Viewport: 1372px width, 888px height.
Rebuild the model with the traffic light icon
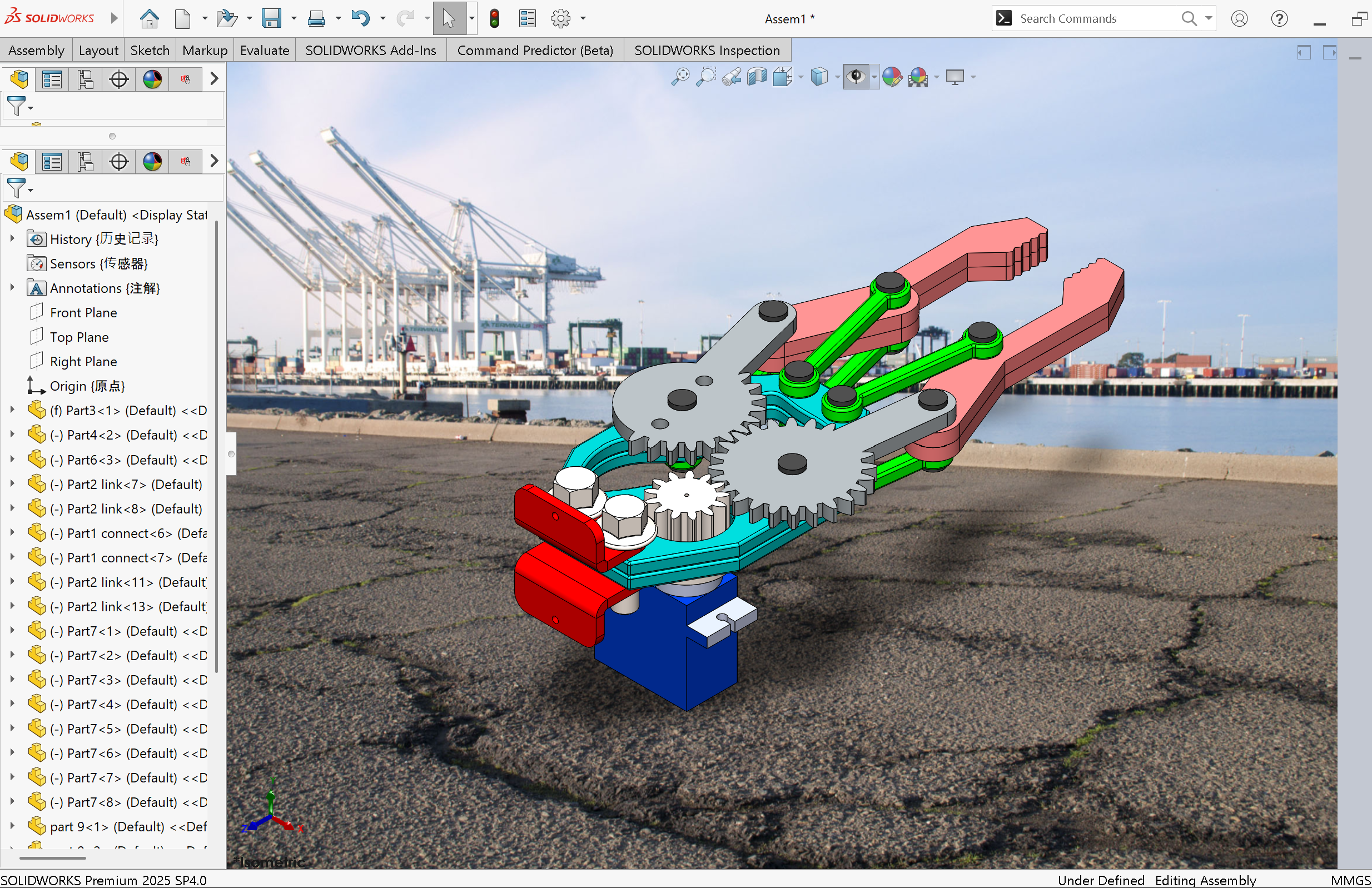[x=494, y=18]
